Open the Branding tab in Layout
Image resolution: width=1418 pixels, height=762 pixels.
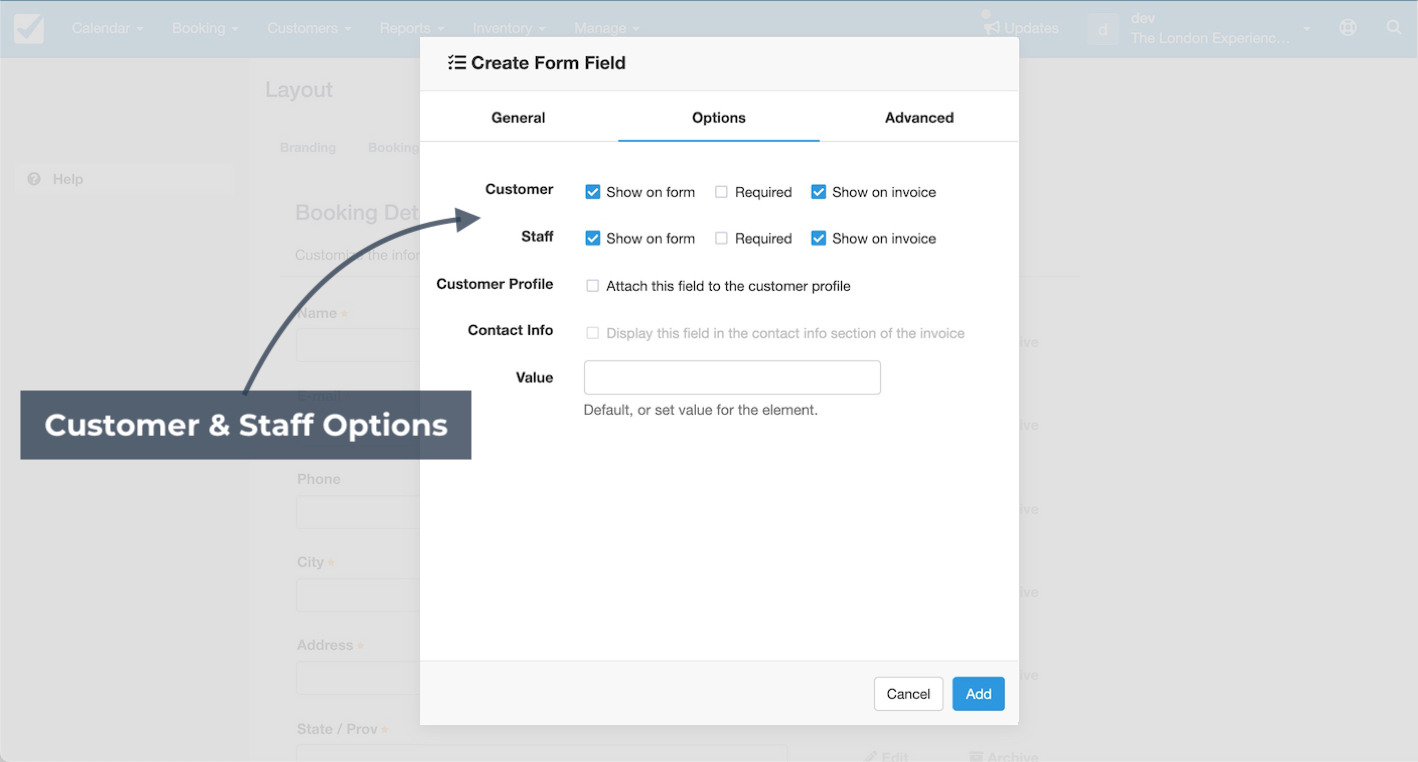click(308, 147)
